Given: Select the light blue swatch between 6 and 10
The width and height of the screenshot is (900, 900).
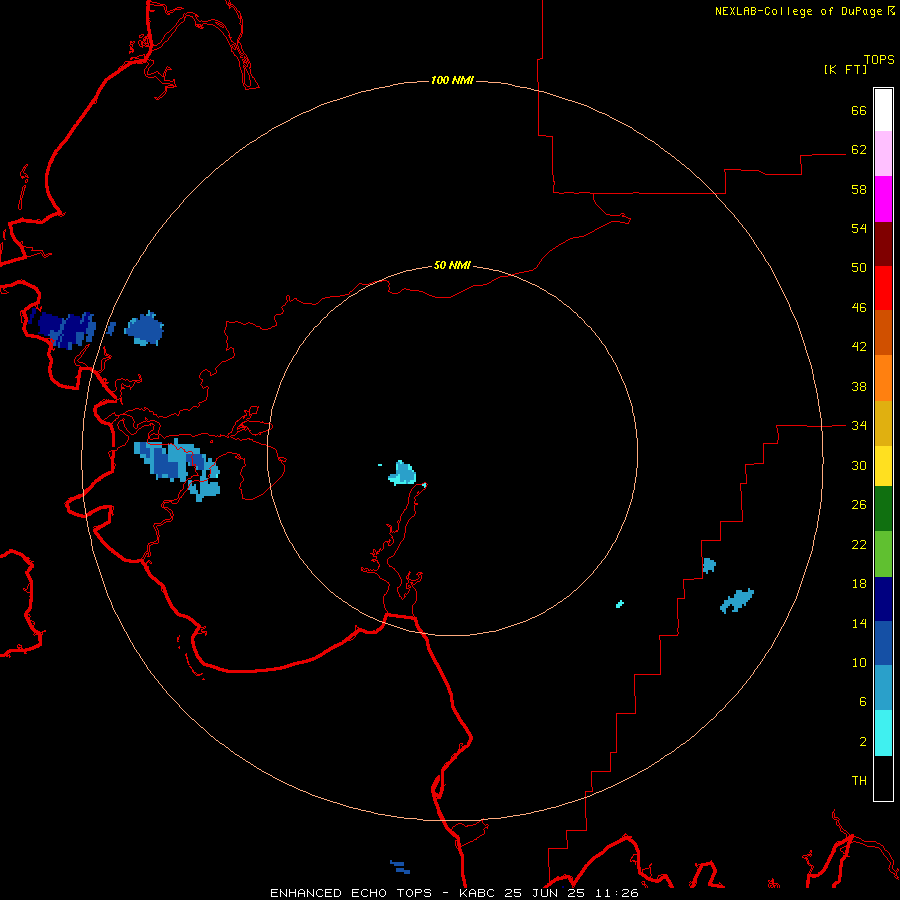Looking at the screenshot, I should (883, 688).
